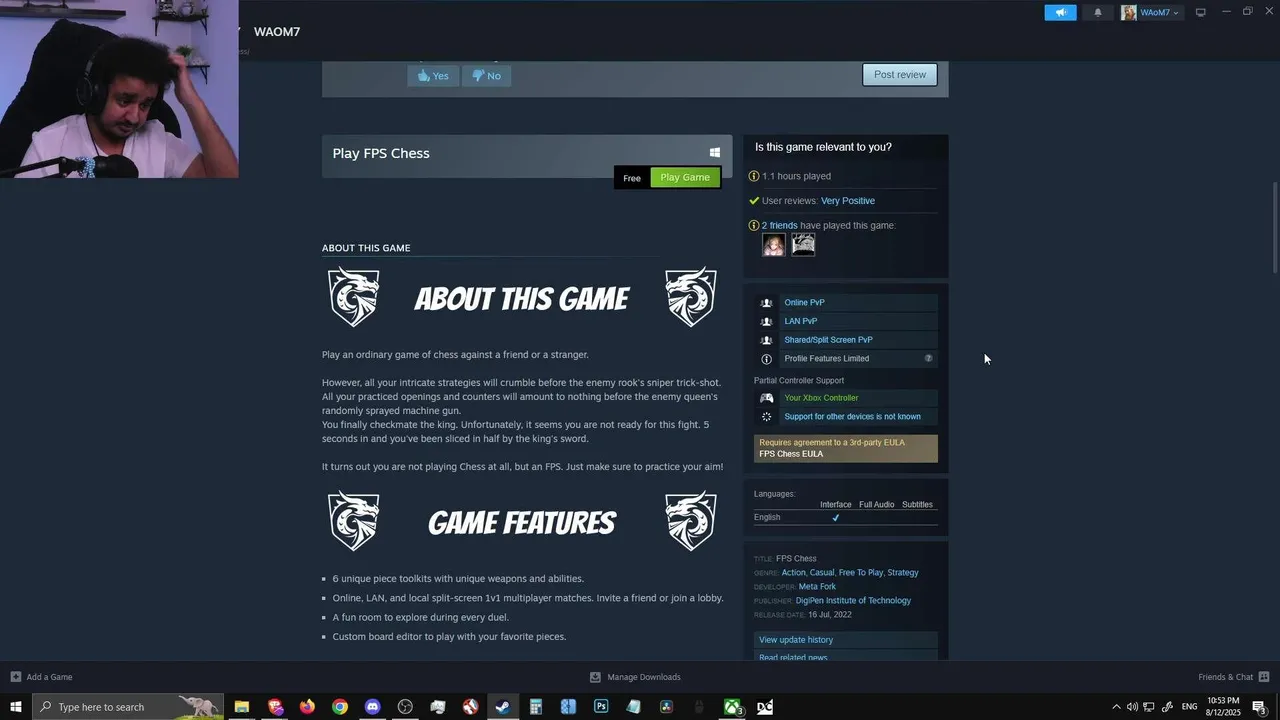The width and height of the screenshot is (1280, 720).
Task: Click the Online PvP multiplayer icon
Action: 767,303
